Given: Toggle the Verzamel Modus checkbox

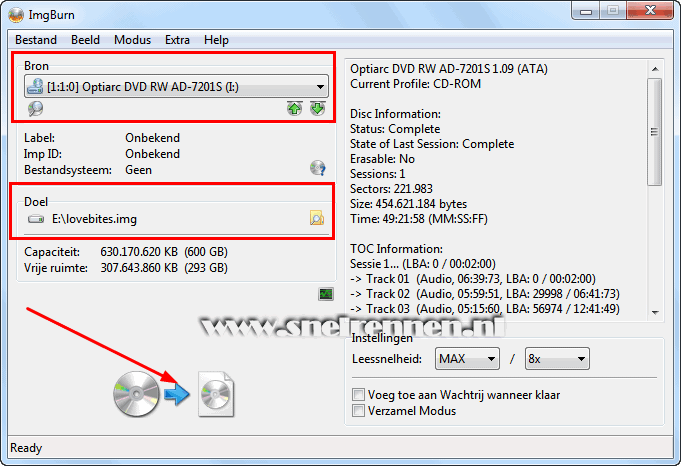Looking at the screenshot, I should tap(358, 410).
